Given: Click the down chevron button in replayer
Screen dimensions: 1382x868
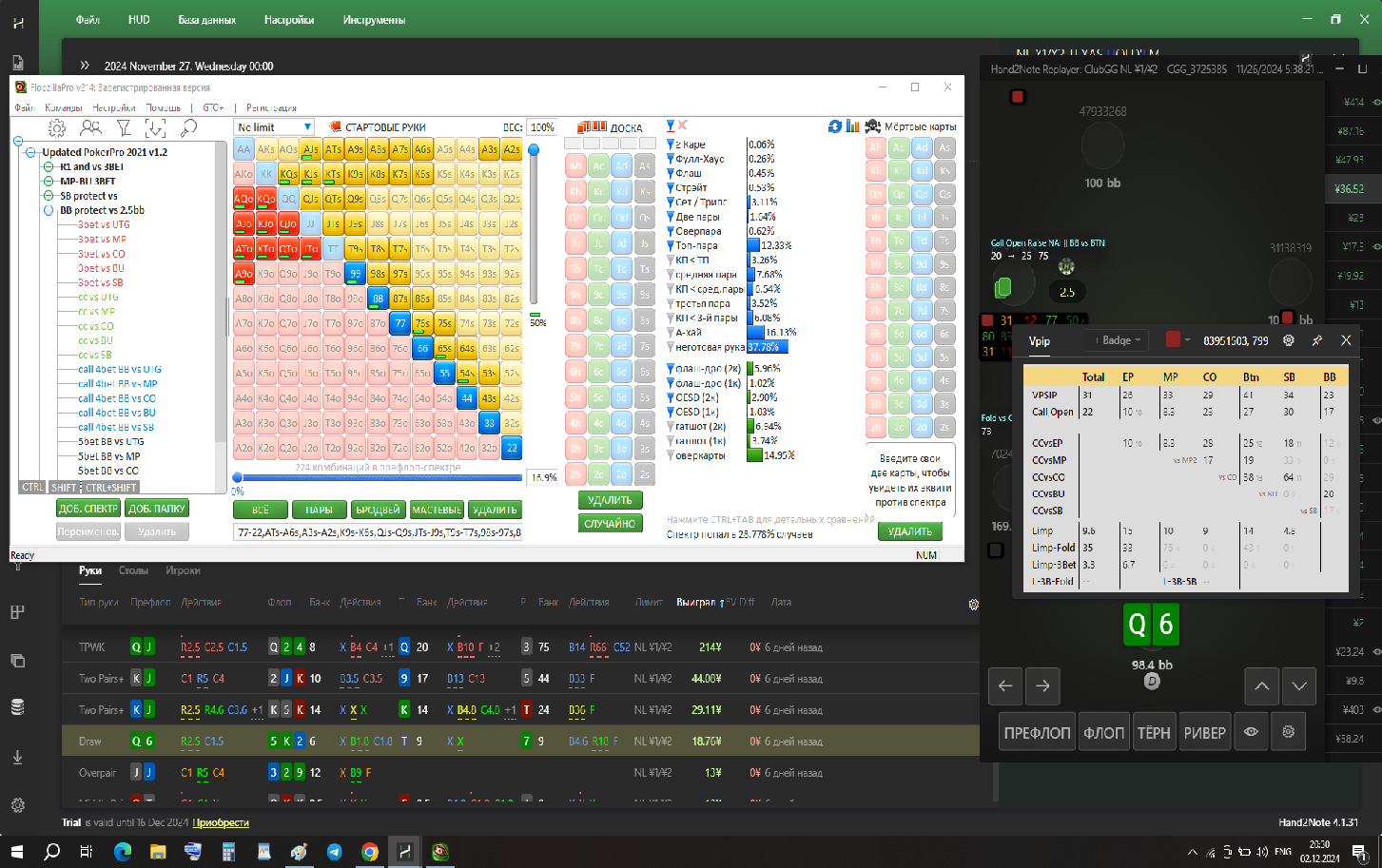Looking at the screenshot, I should click(x=1299, y=685).
